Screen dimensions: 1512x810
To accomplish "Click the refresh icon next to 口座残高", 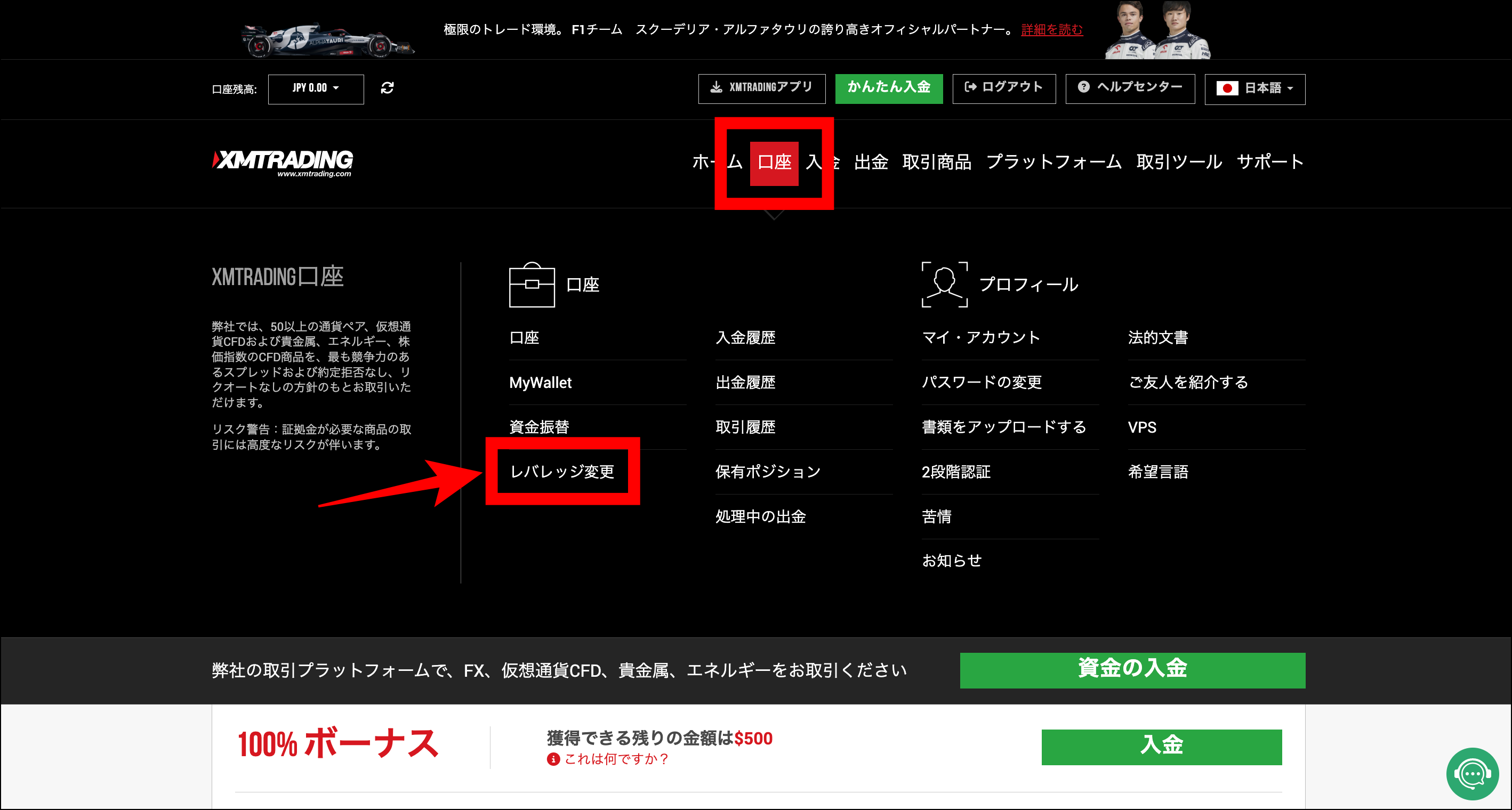I will 387,88.
